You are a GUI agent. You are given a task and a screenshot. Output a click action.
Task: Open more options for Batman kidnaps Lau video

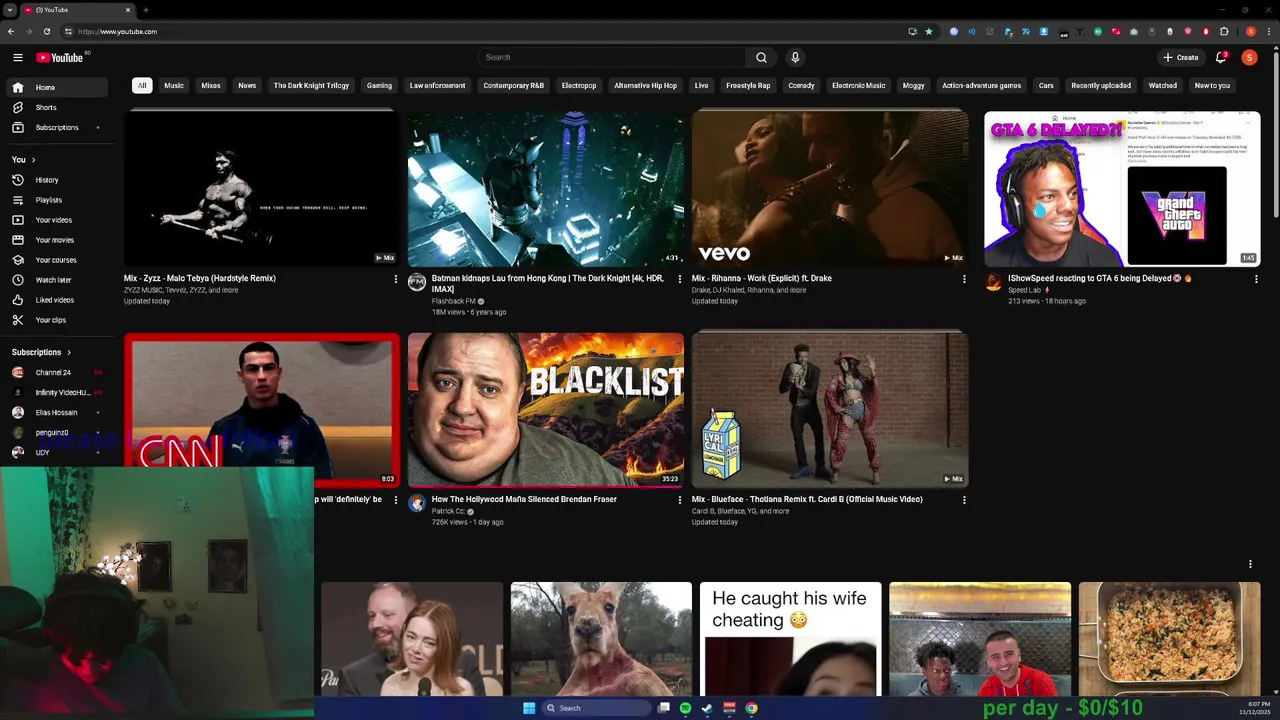point(679,279)
